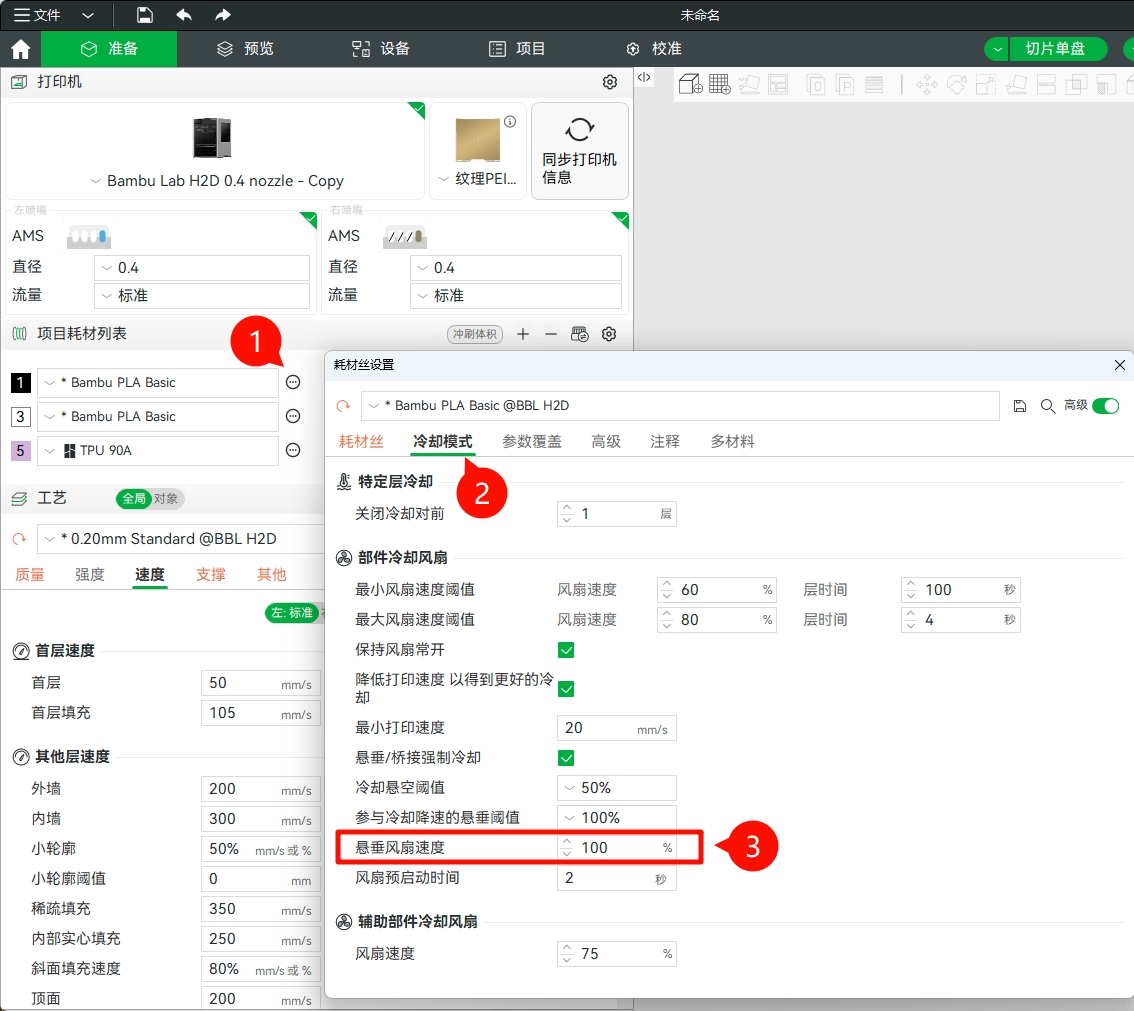Screen dimensions: 1134x1011
Task: Select filament slot 1 black swatch
Action: coord(20,383)
